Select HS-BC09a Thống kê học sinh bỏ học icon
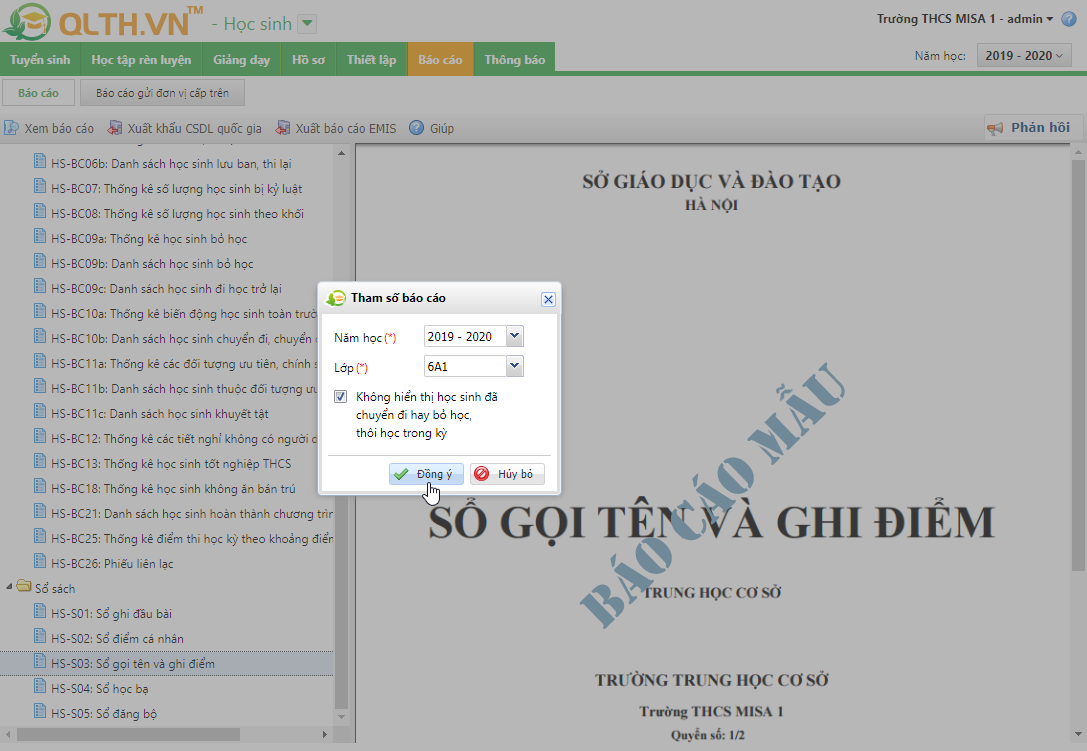Viewport: 1087px width, 751px height. [40, 236]
